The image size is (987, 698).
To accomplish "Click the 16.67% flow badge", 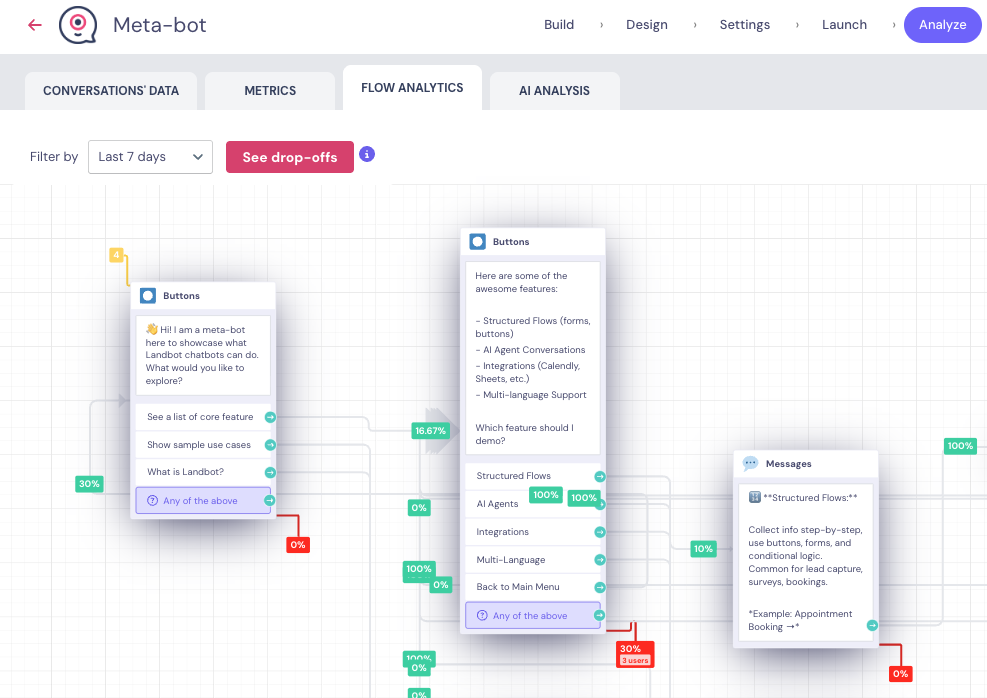I will click(x=431, y=431).
